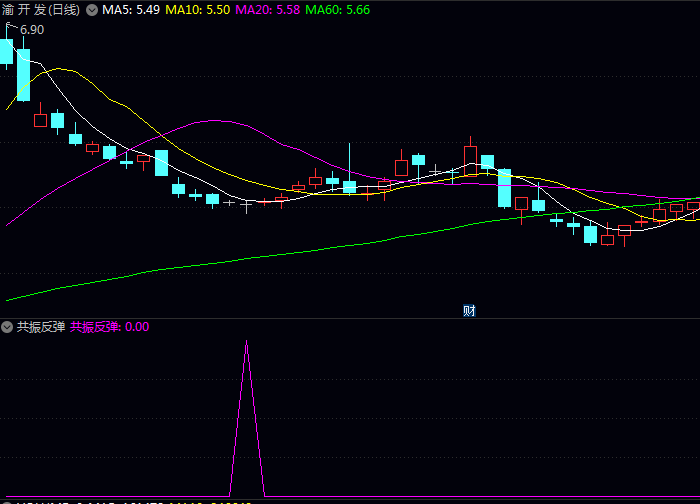Open the dropdown arrow beside 渝开发(日线)
The image size is (700, 504).
(92, 10)
